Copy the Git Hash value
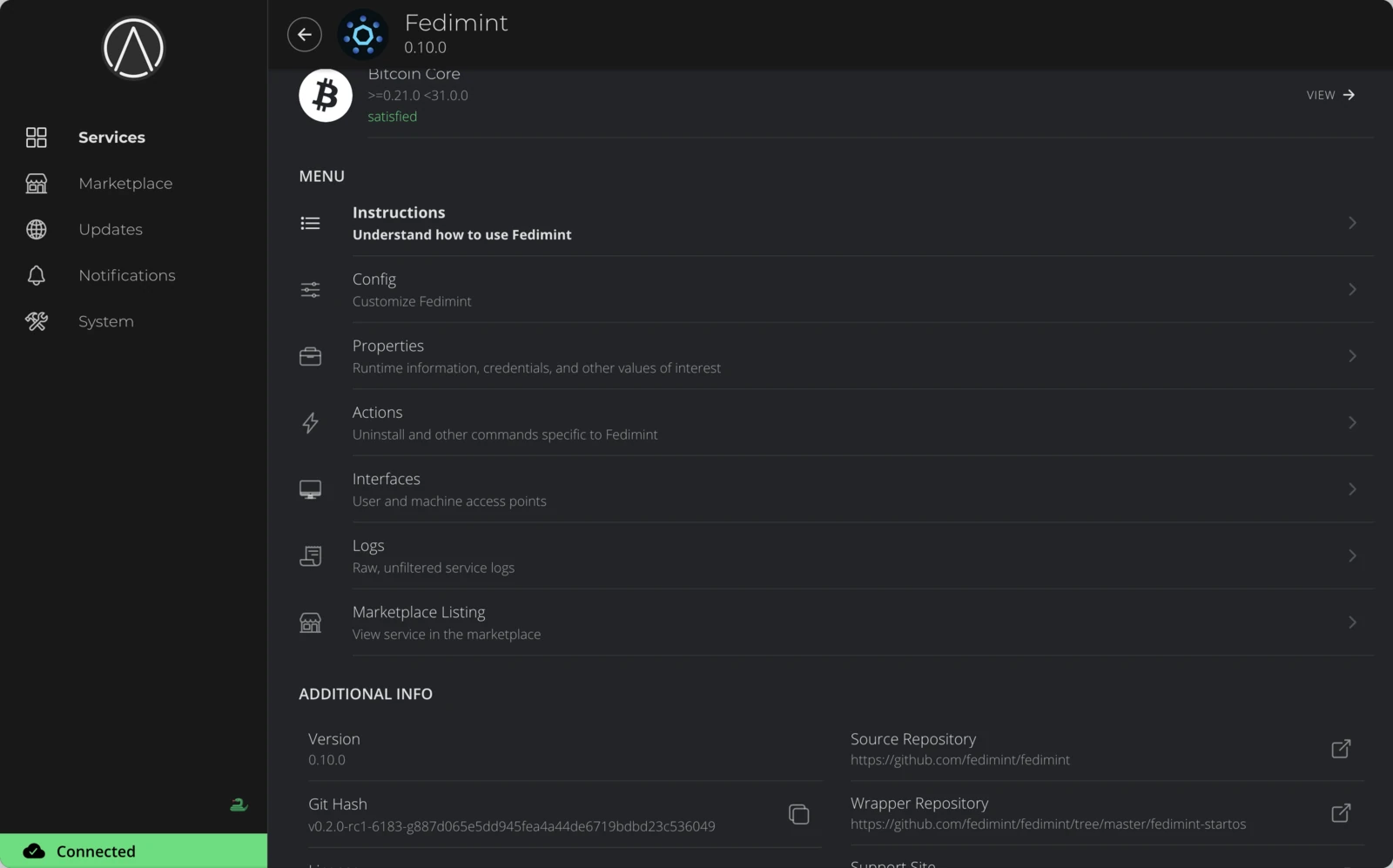Screen dimensions: 1393x868 coord(798,814)
